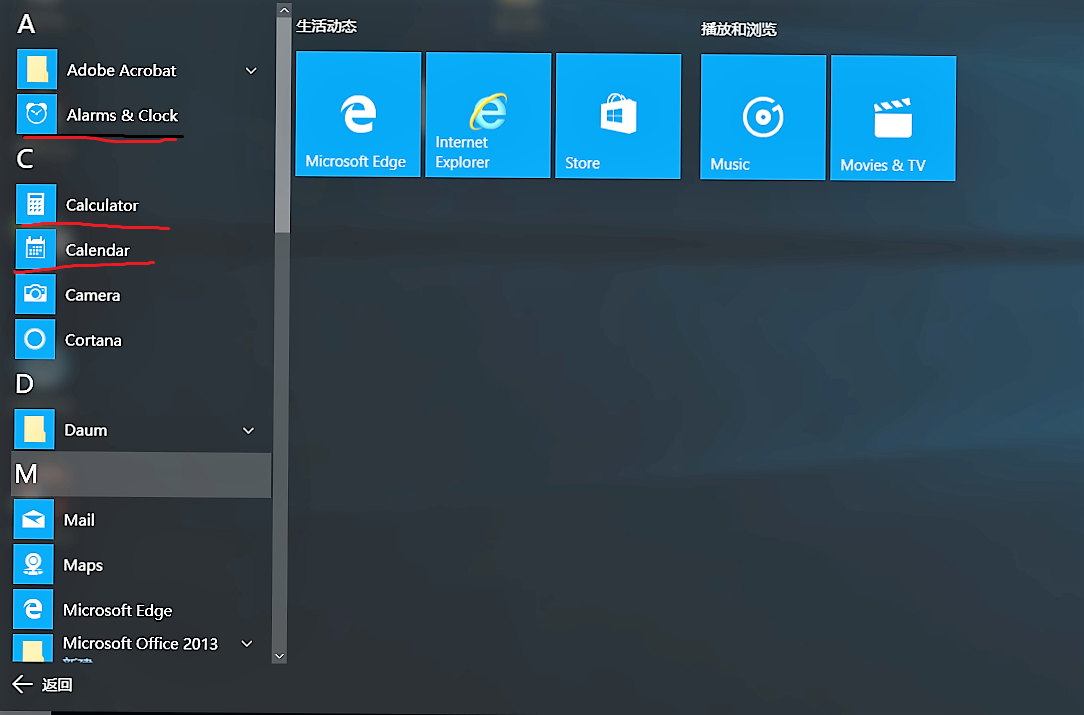
Task: Click the app list scrollbar thumb
Action: pos(283,125)
